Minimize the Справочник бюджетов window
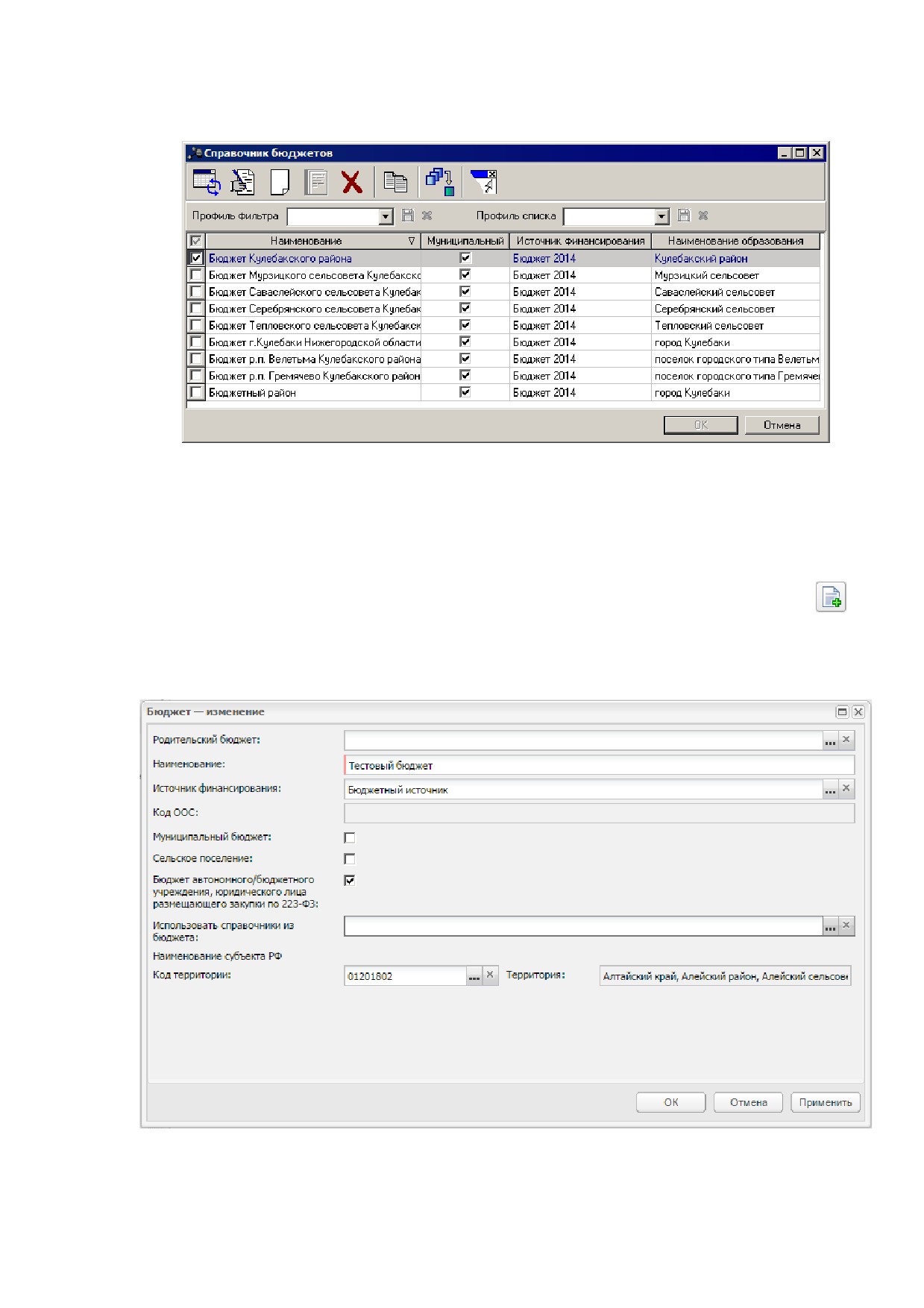This screenshot has height=1308, width=924. tap(784, 153)
